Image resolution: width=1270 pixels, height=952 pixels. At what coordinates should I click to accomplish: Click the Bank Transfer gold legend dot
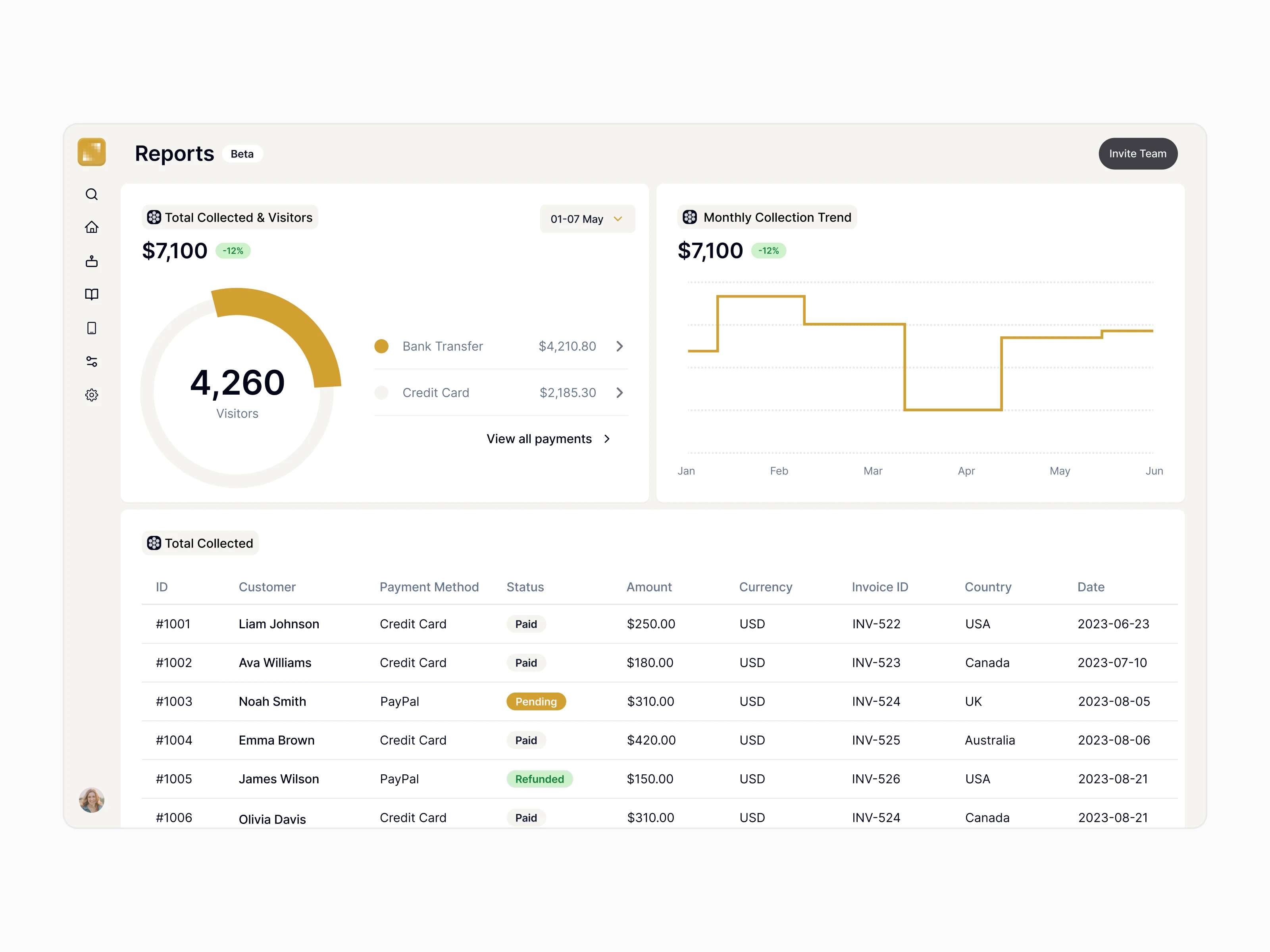381,346
